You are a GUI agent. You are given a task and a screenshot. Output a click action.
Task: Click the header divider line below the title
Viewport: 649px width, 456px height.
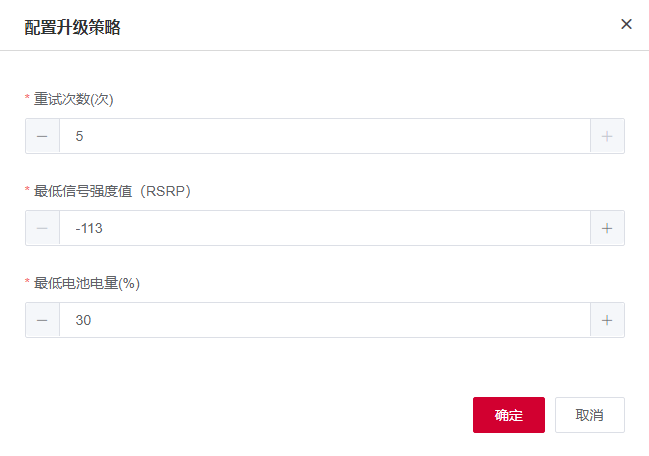coord(324,50)
